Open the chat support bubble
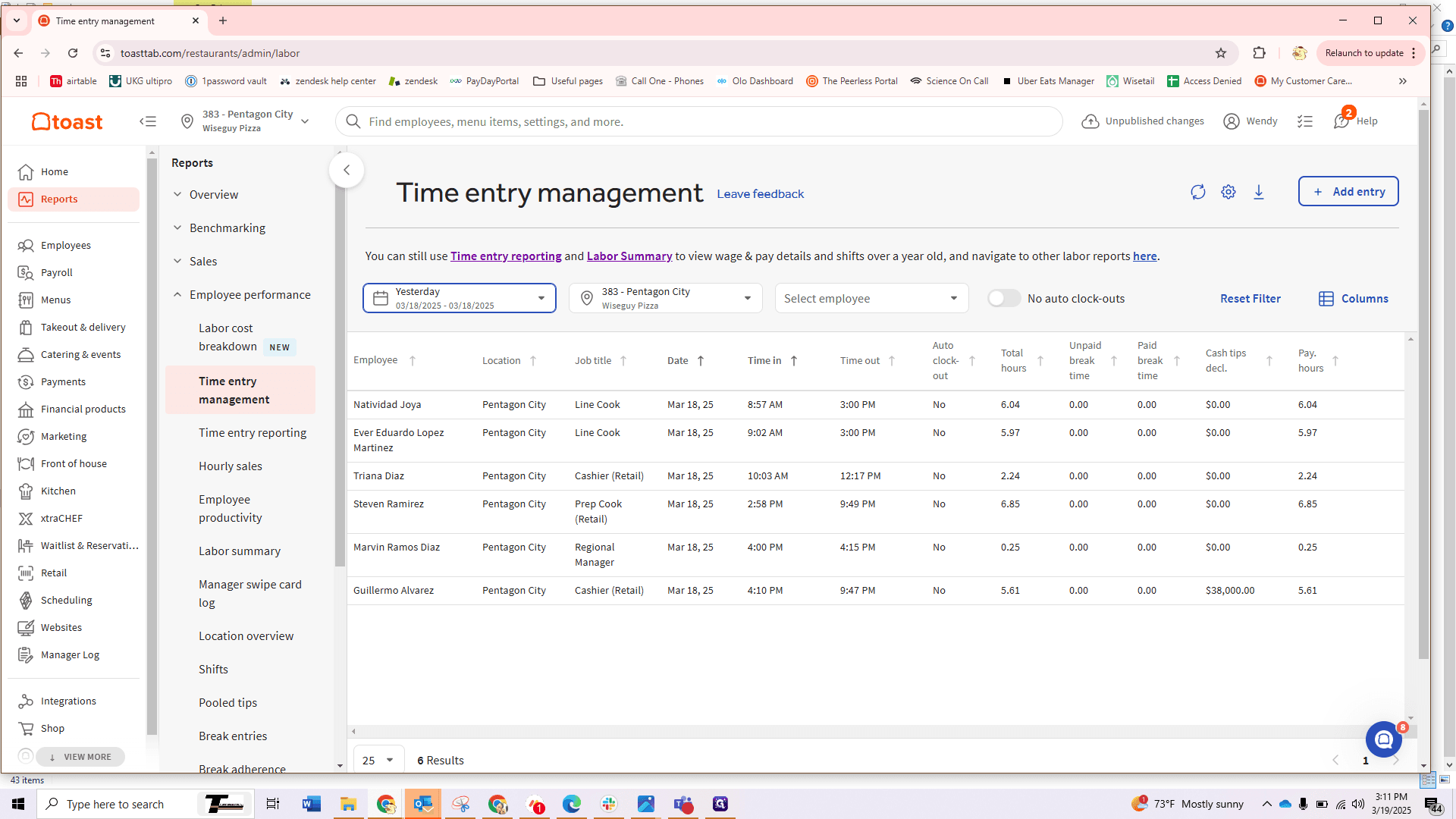The width and height of the screenshot is (1456, 819). click(x=1384, y=739)
